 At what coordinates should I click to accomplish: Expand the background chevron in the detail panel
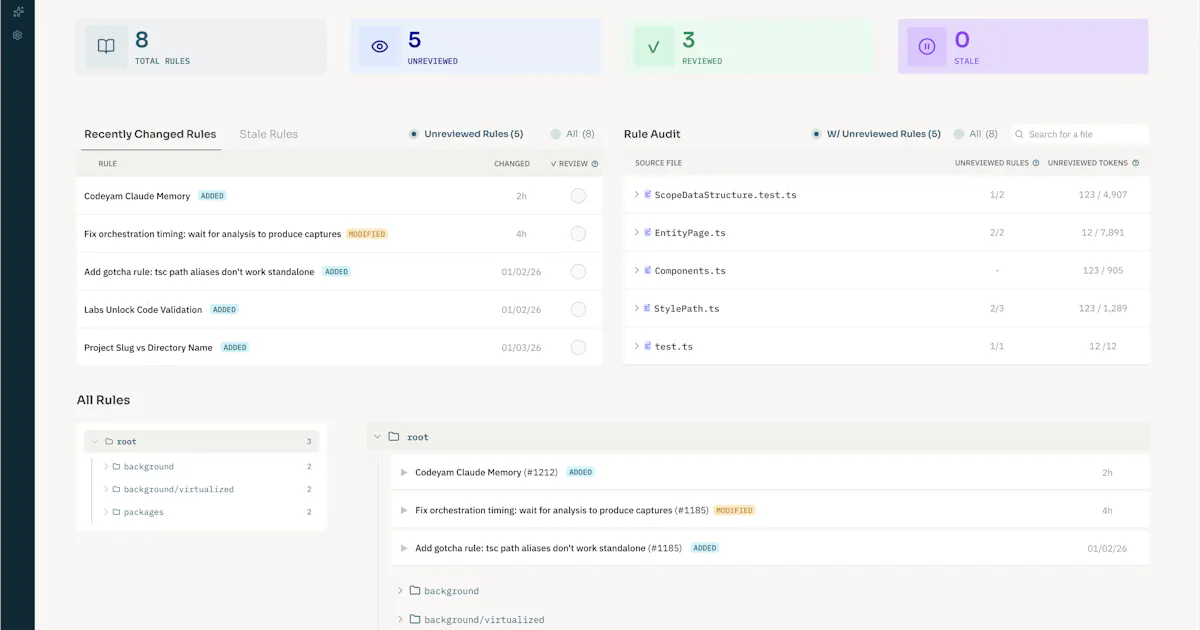(x=400, y=590)
